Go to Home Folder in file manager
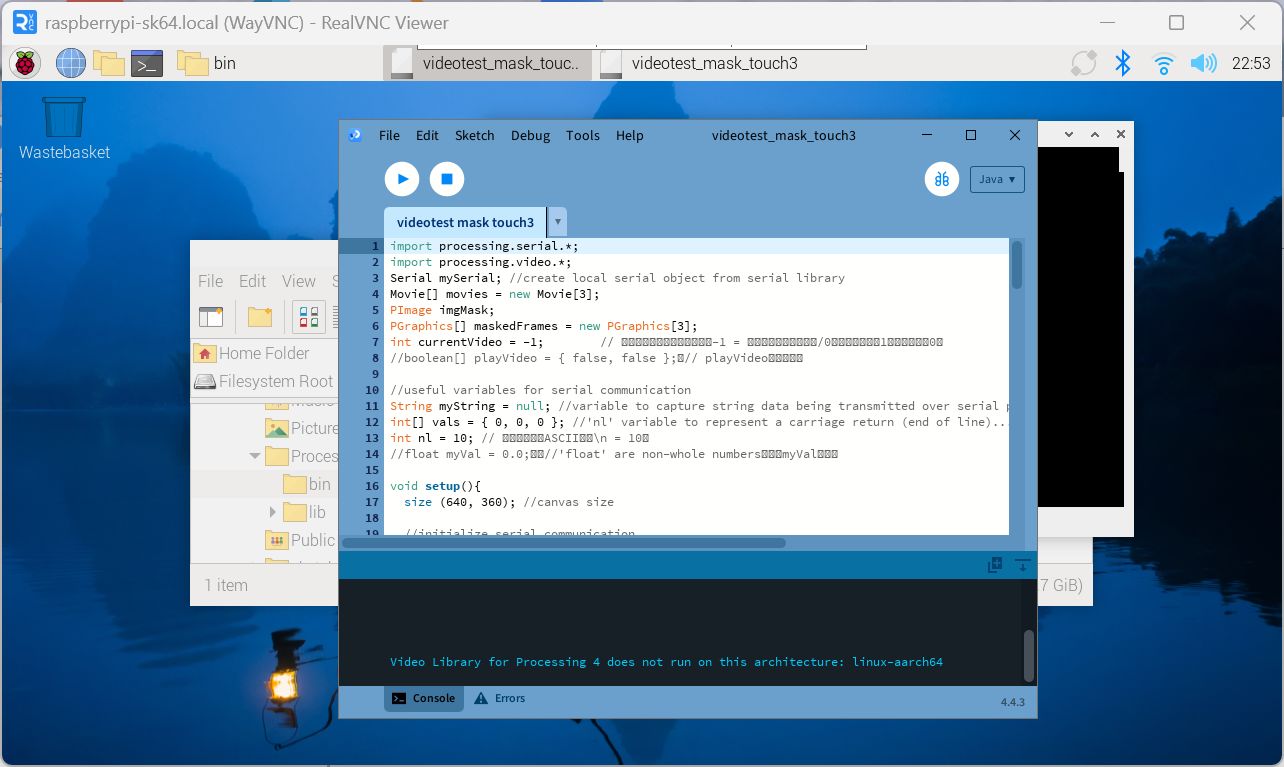The height and width of the screenshot is (767, 1284). 252,353
